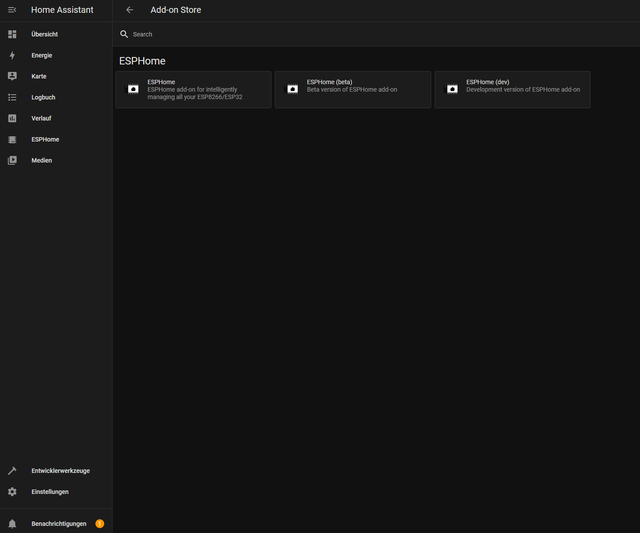The height and width of the screenshot is (533, 640).
Task: Focus the add-on Search field
Action: tap(376, 34)
